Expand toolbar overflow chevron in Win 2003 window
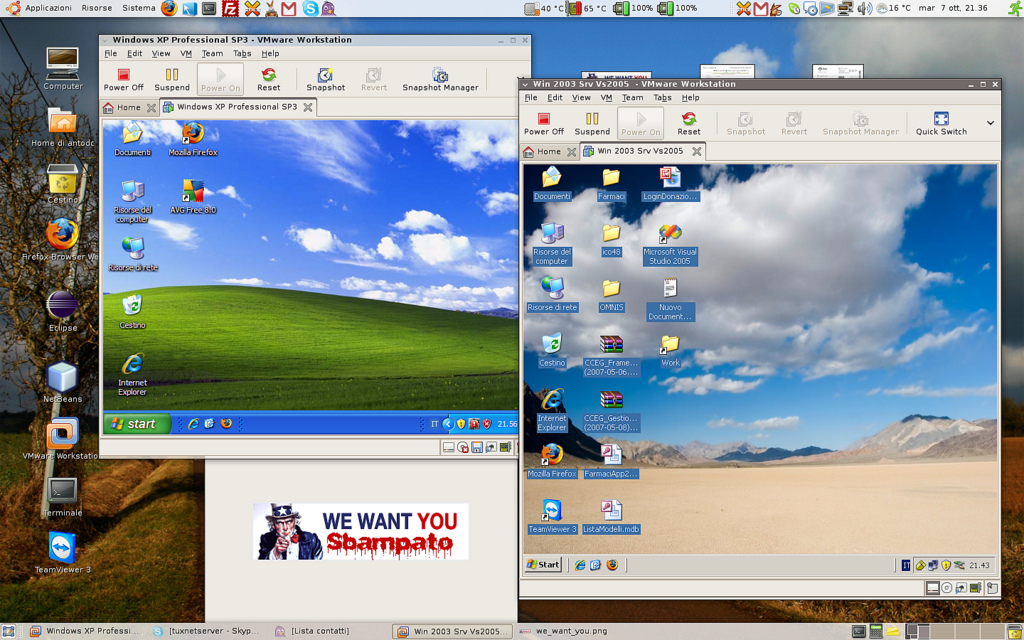 click(x=990, y=123)
